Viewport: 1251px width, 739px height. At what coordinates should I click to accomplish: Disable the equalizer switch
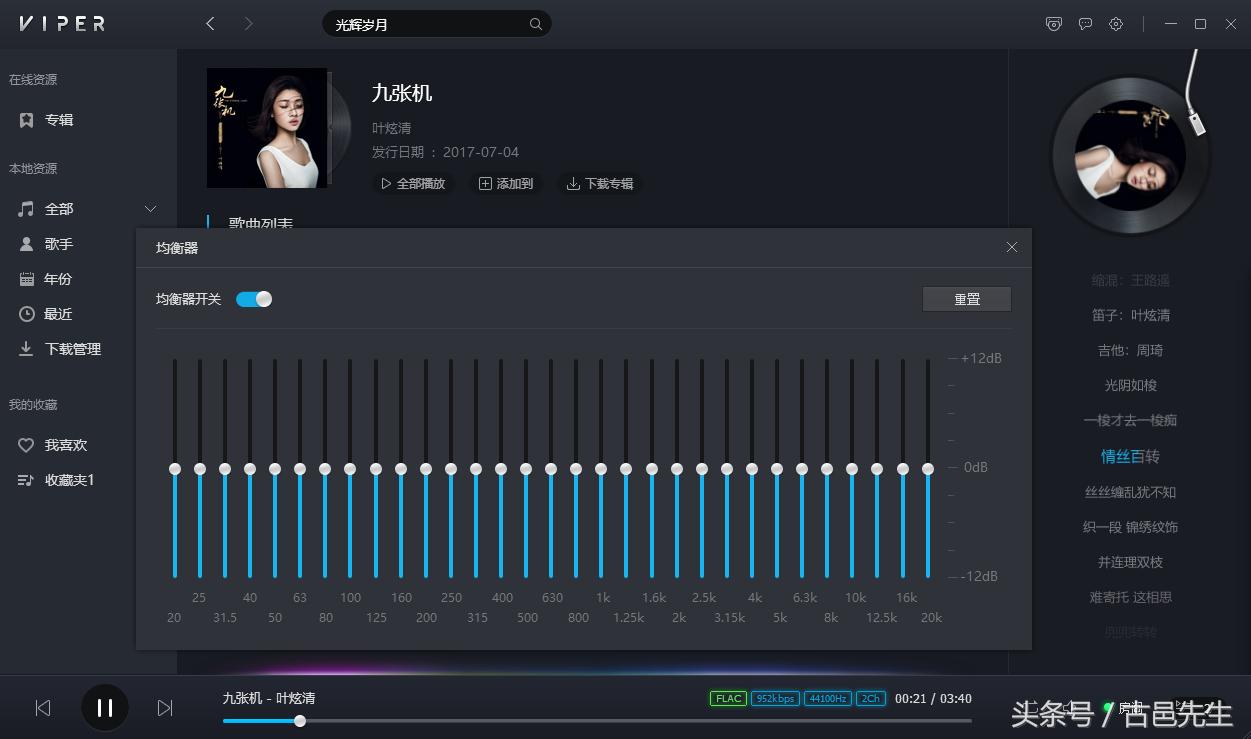[x=253, y=298]
